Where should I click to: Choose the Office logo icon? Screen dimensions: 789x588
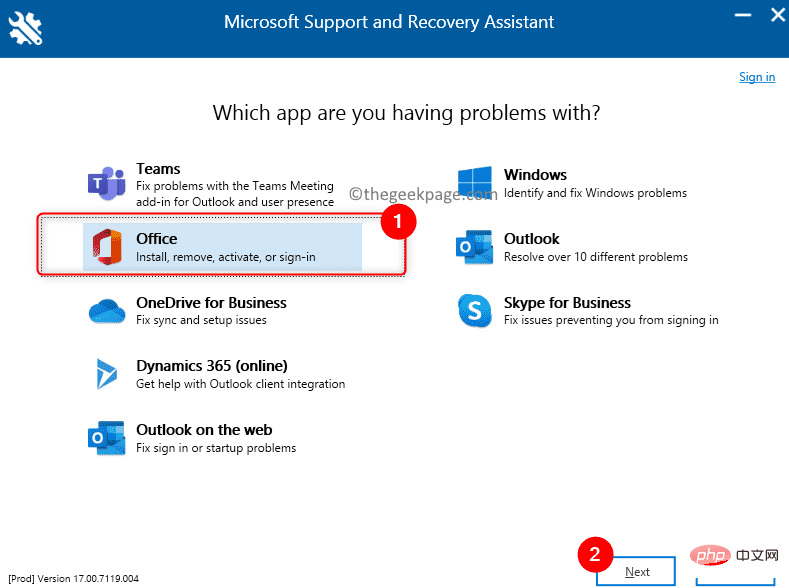[x=107, y=246]
